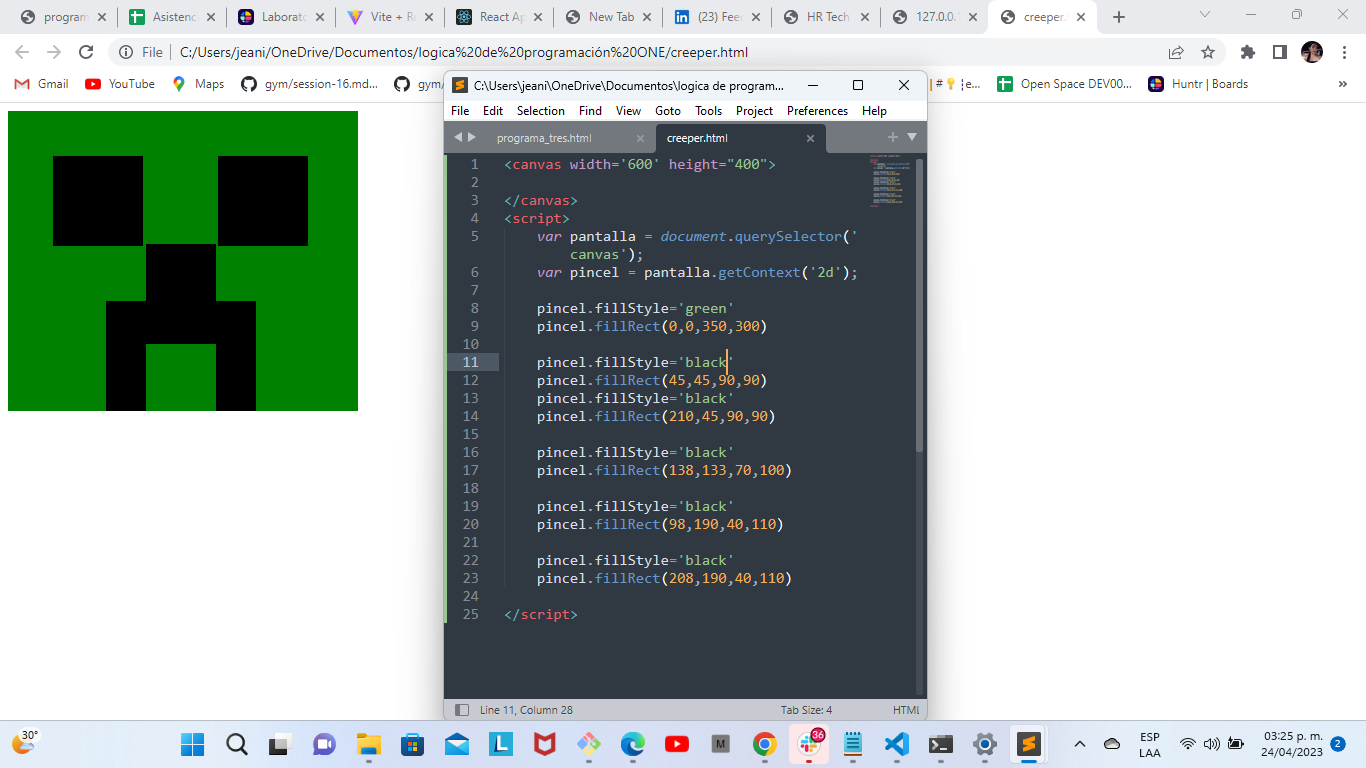Open the Goto menu
This screenshot has width=1366, height=768.
pos(668,111)
